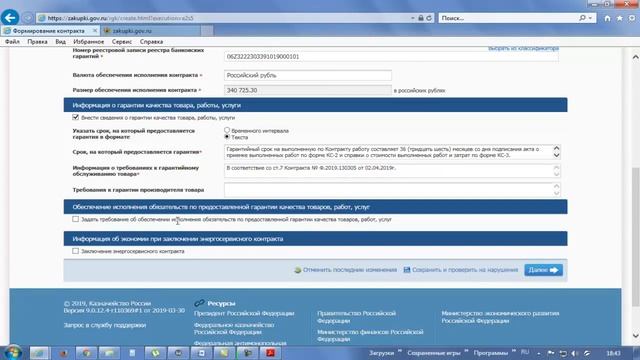The width and height of the screenshot is (640, 360).
Task: Switch to the zakupki.gov.ru tab
Action: point(150,31)
